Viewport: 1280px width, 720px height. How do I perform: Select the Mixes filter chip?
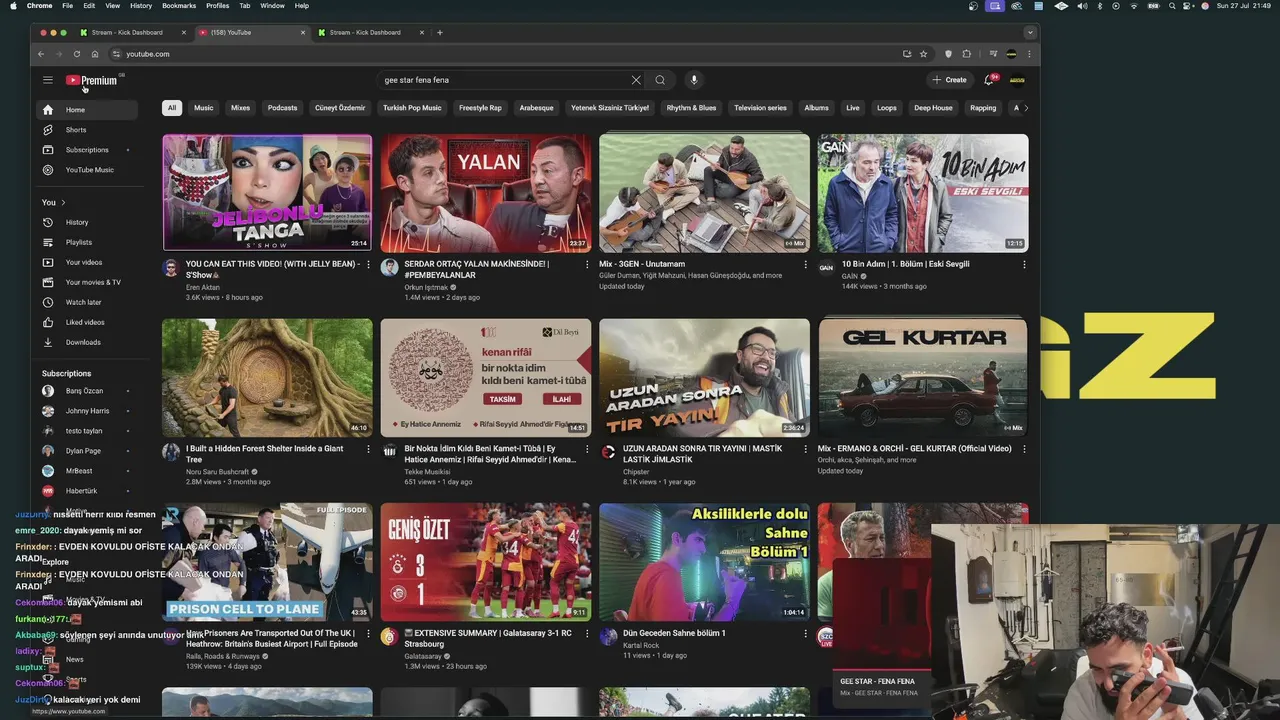pos(241,108)
